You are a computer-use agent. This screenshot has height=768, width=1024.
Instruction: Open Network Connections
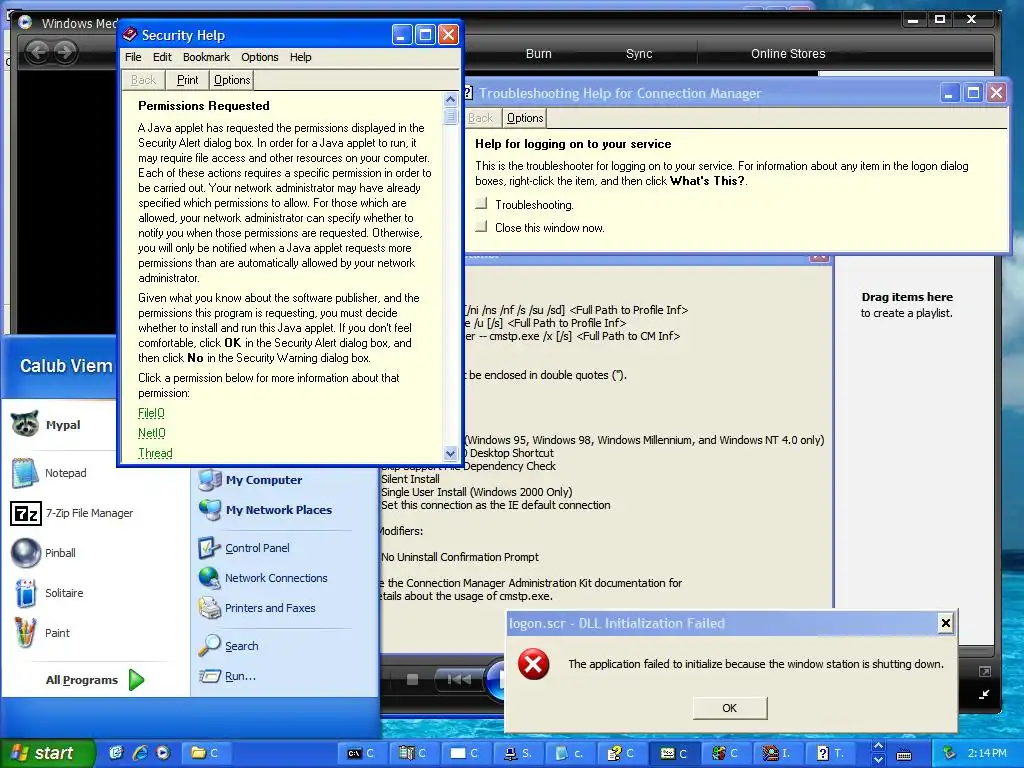click(263, 578)
